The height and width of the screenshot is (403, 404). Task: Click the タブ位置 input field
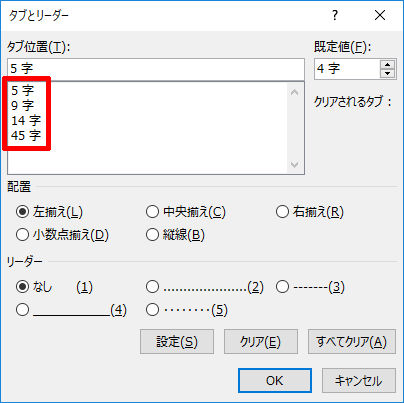pos(156,69)
